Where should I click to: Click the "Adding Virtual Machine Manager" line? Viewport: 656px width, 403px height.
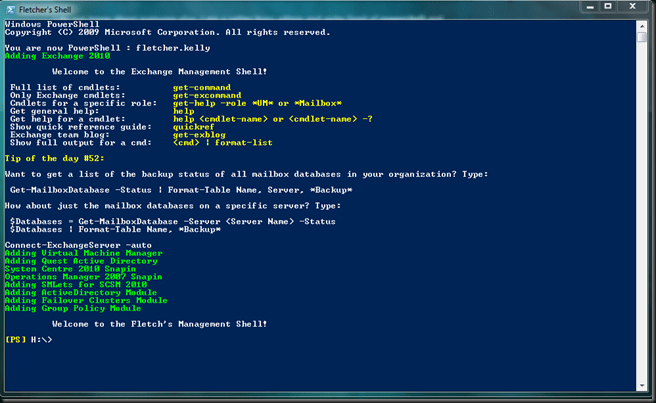[x=69, y=253]
